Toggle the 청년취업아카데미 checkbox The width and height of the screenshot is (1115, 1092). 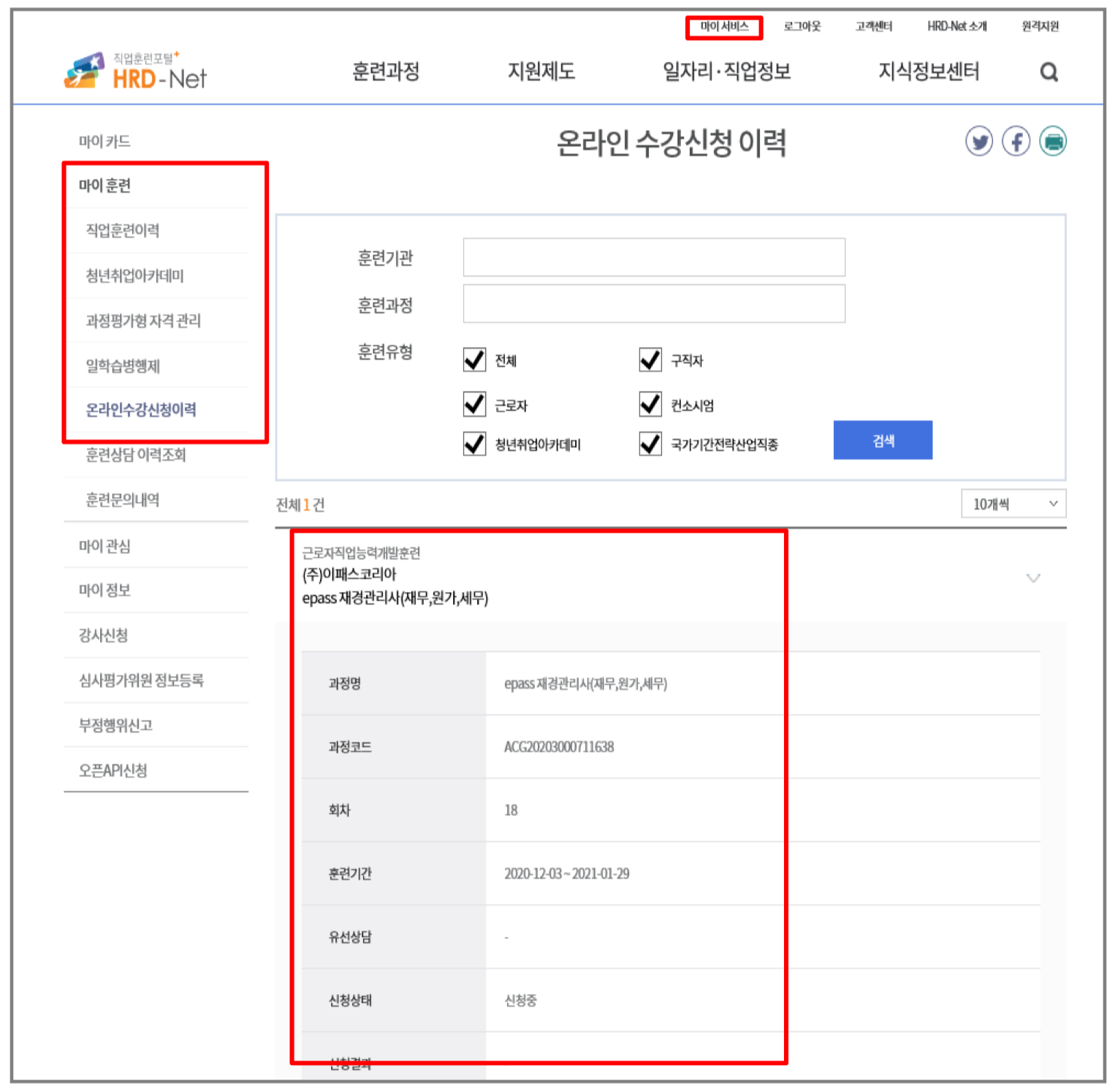pos(474,444)
